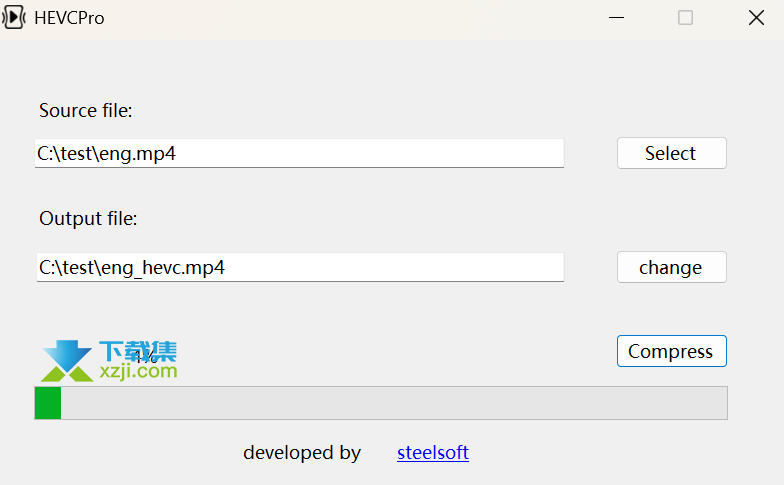Open the steelsoft developer link

pos(433,452)
